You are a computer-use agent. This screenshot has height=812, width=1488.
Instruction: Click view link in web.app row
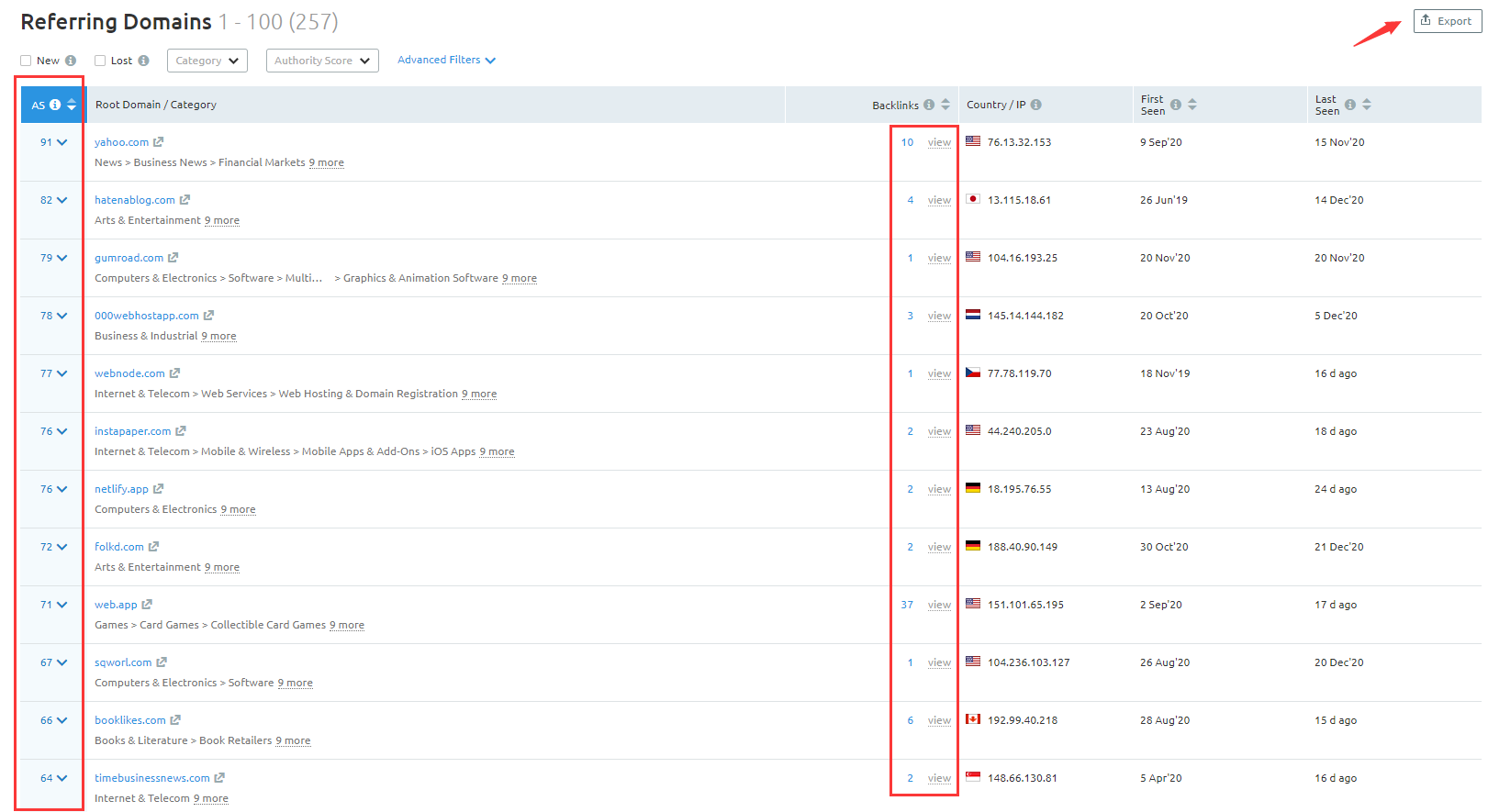(x=938, y=605)
